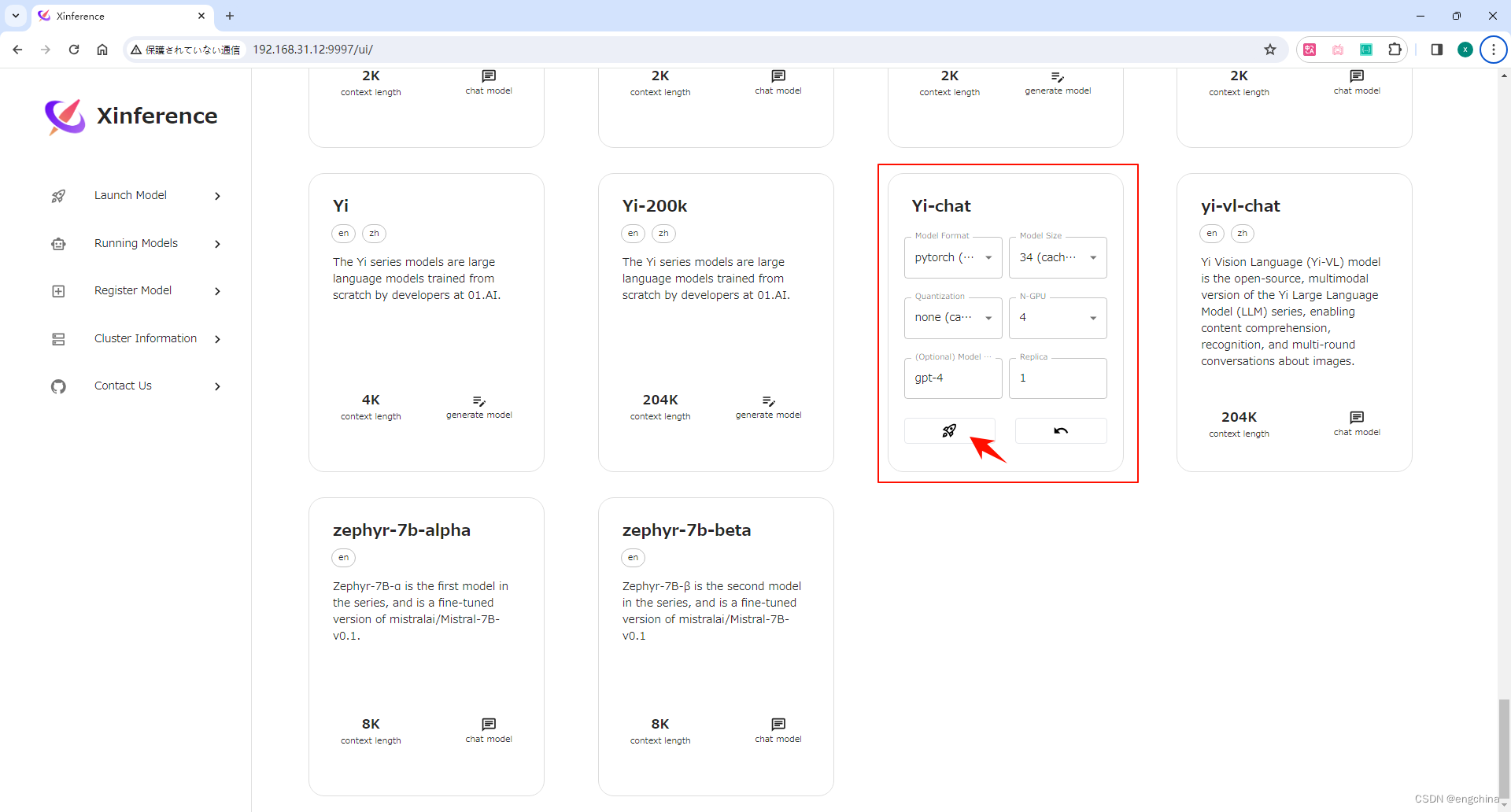
Task: Close the Xinference browser tab
Action: (x=201, y=16)
